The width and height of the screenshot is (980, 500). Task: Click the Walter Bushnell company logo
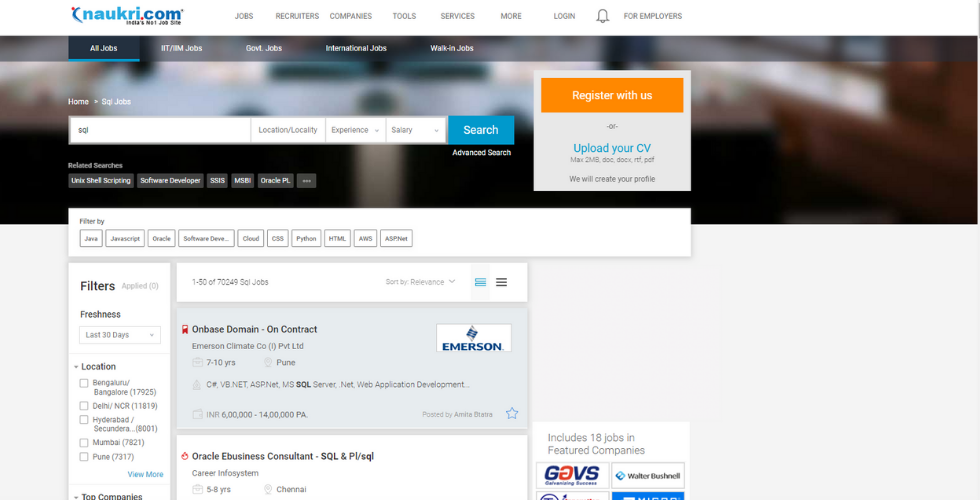(648, 476)
